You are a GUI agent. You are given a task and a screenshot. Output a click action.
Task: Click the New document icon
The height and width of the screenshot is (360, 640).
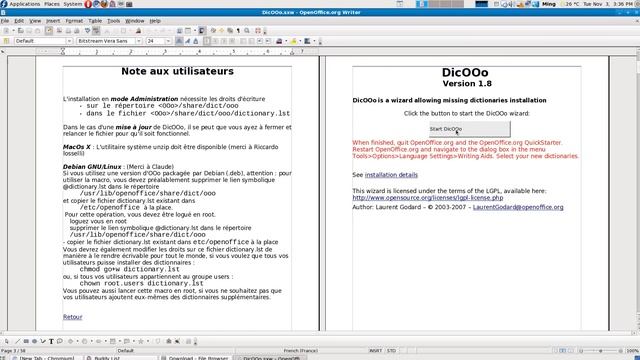(x=6, y=31)
